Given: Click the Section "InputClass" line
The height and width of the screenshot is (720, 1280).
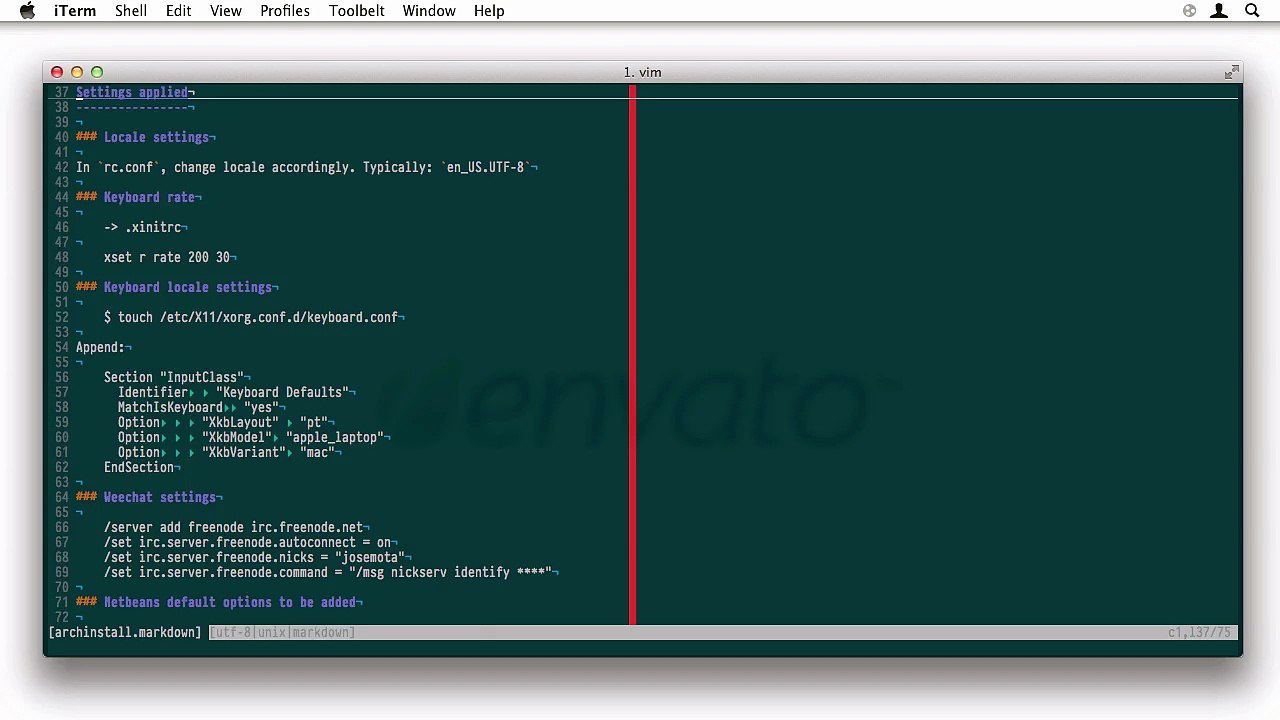Looking at the screenshot, I should (174, 377).
